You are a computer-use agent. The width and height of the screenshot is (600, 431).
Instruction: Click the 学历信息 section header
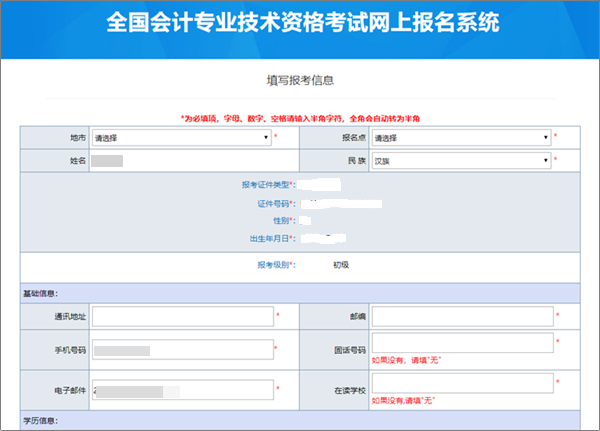pos(300,421)
